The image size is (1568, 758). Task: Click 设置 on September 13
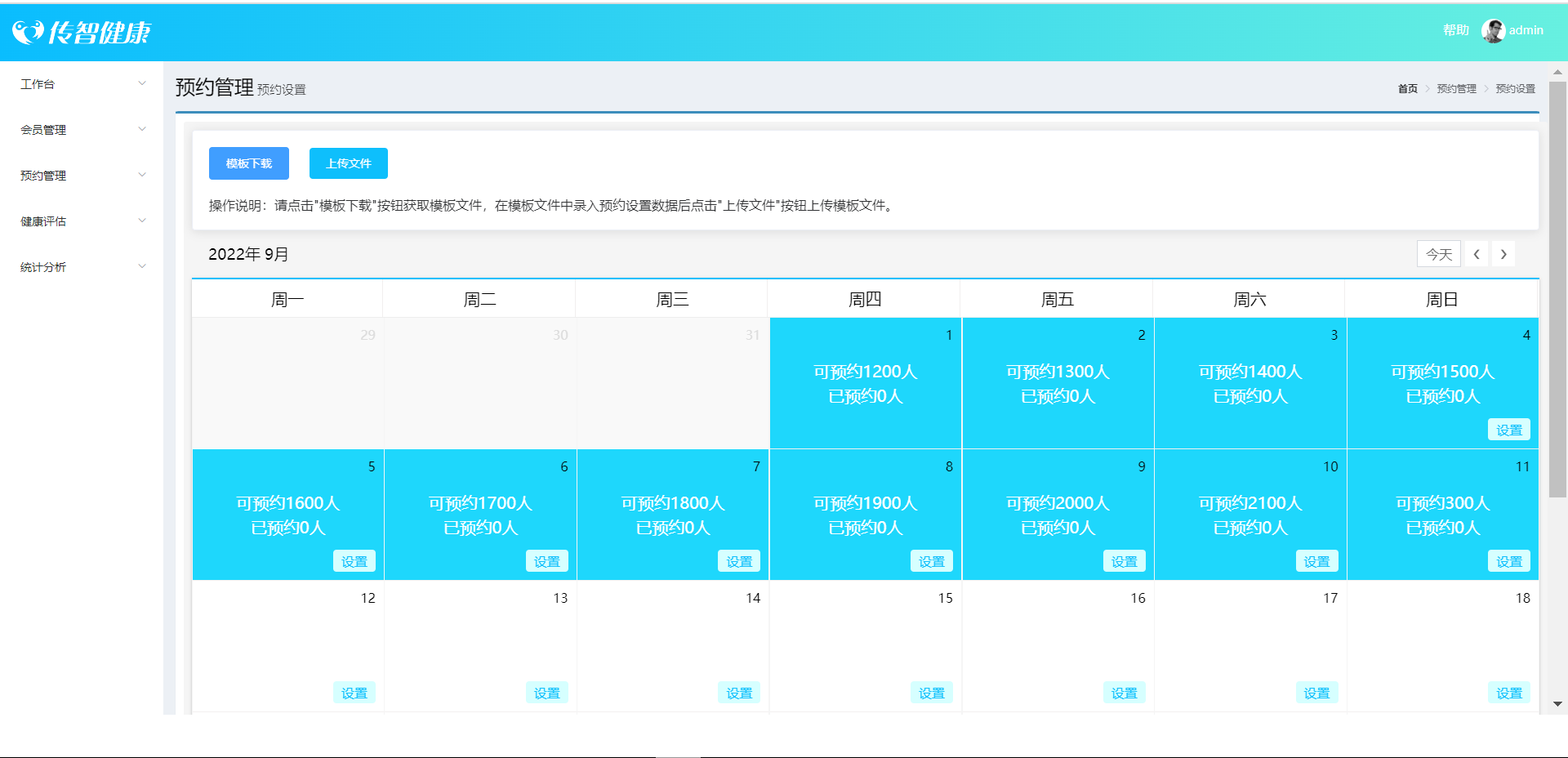tap(547, 693)
